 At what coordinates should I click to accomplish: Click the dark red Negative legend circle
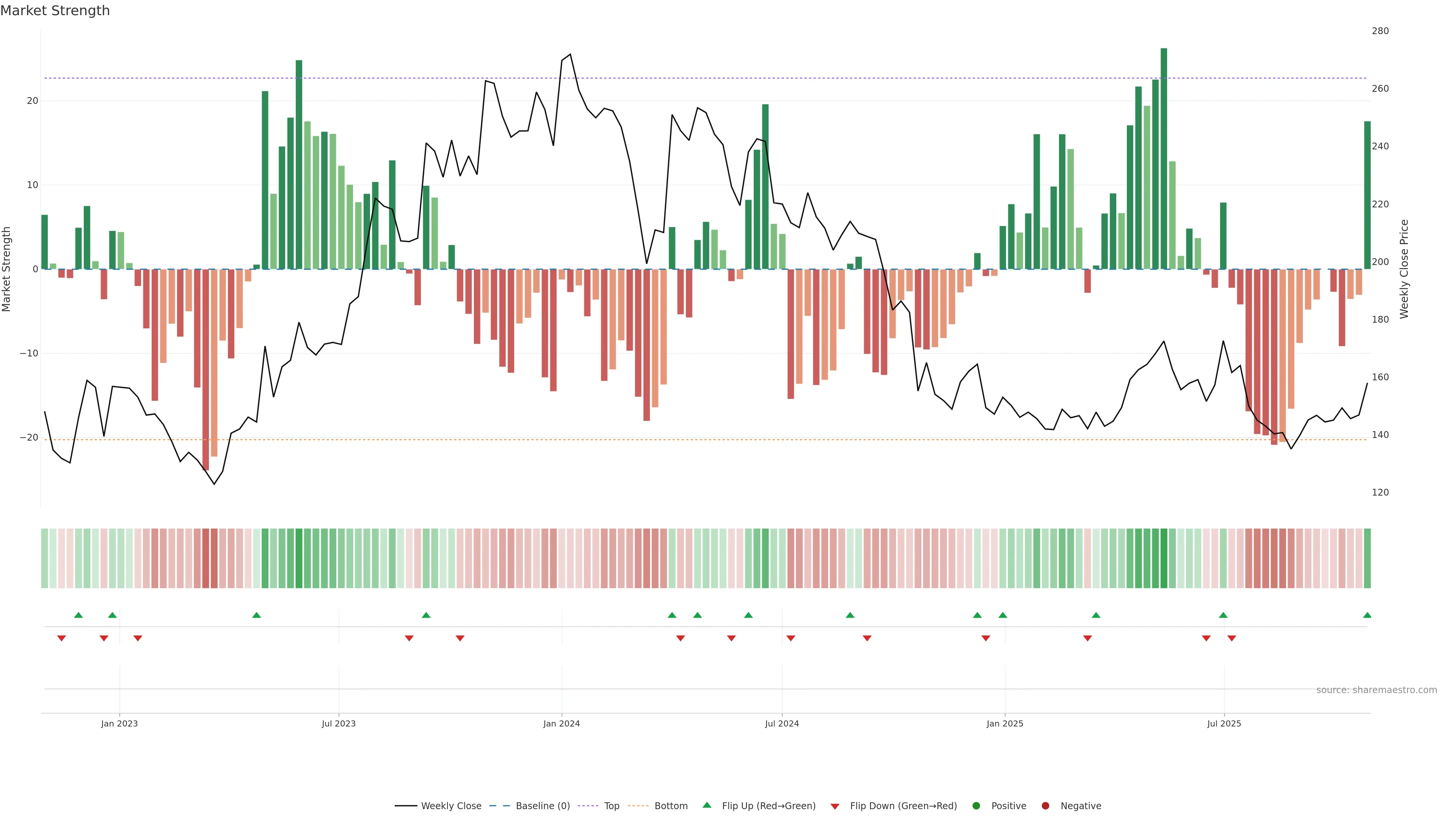point(1045,806)
